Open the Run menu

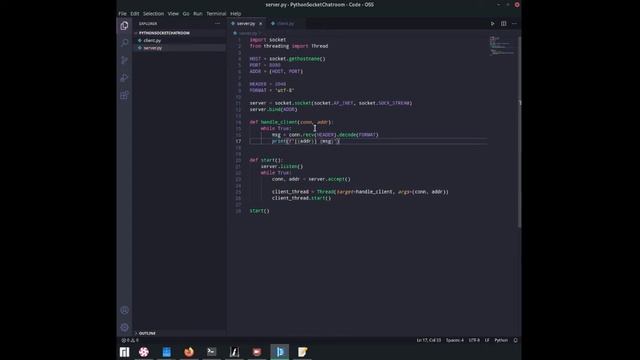click(198, 13)
